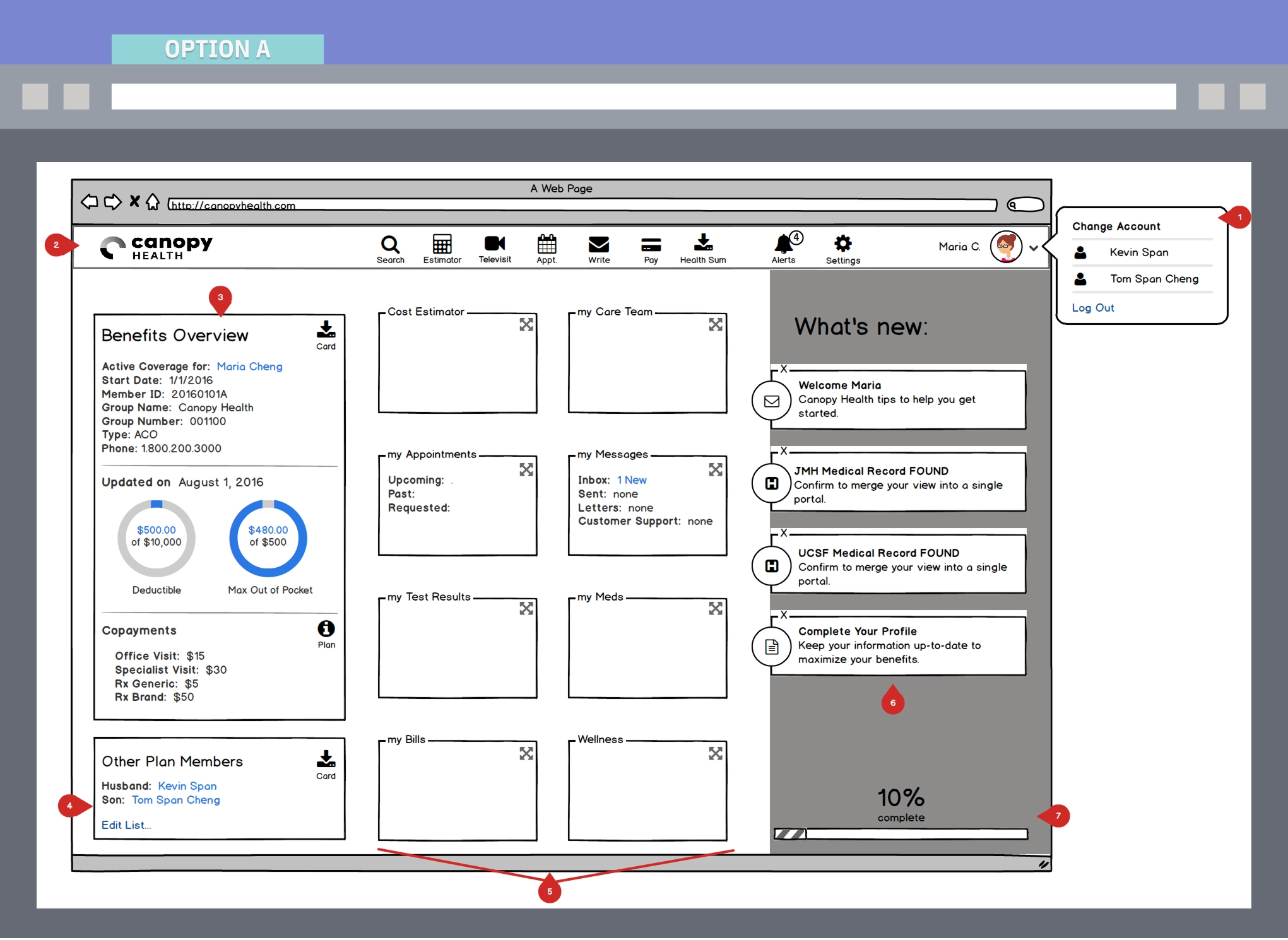1288x940 pixels.
Task: Click Customer Support: none row
Action: (x=645, y=521)
